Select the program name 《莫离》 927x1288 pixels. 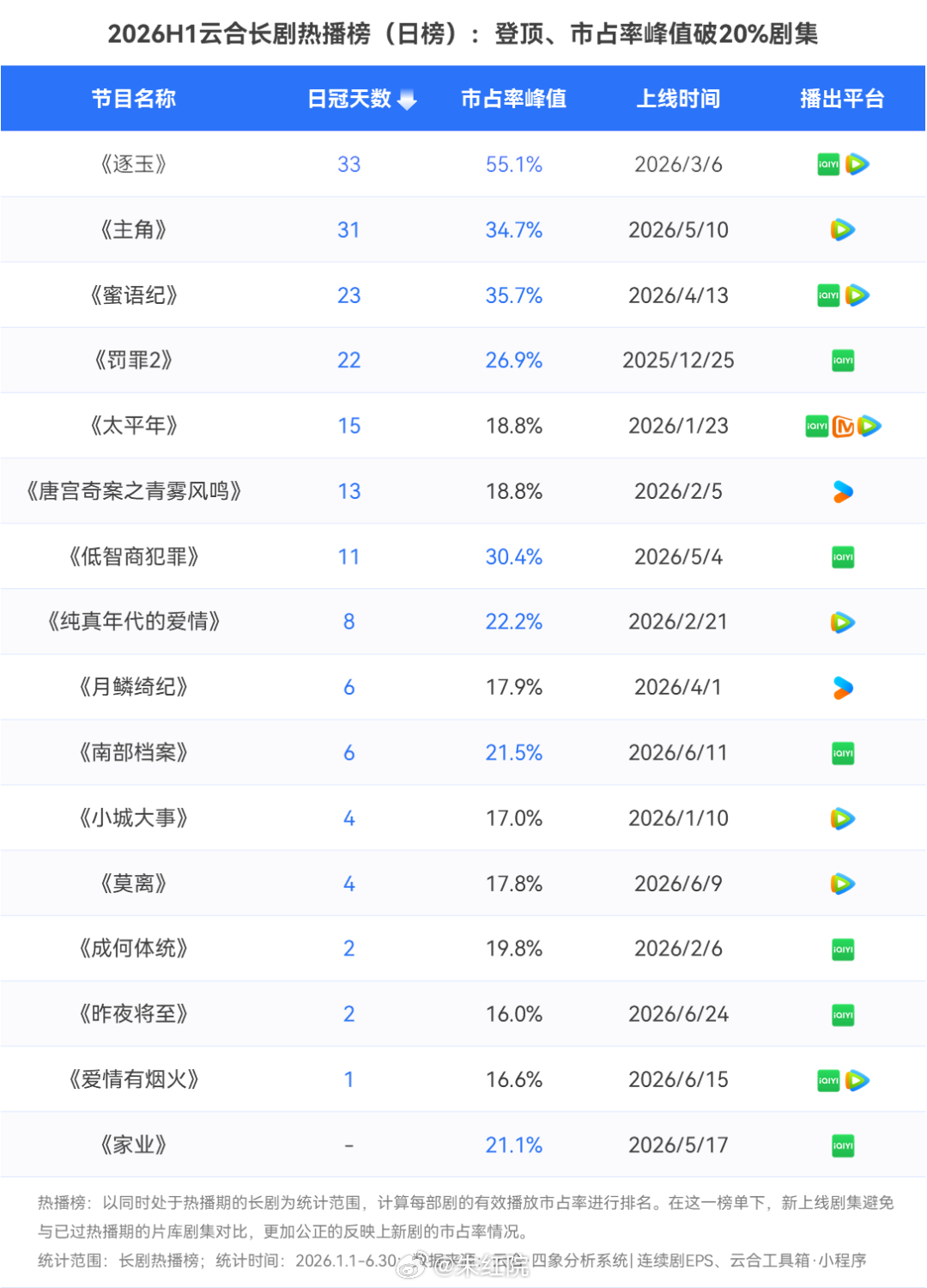134,884
